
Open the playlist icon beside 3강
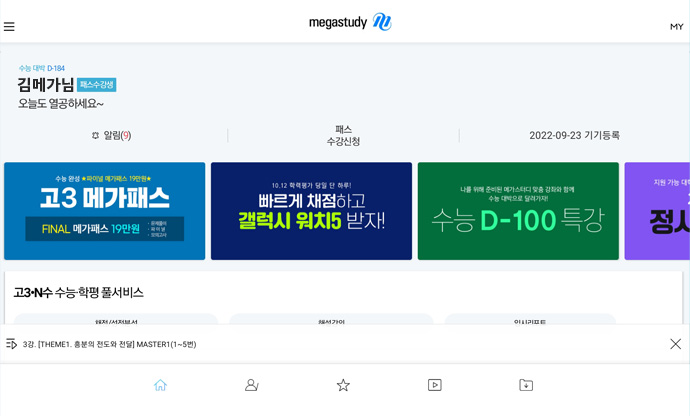click(x=11, y=344)
